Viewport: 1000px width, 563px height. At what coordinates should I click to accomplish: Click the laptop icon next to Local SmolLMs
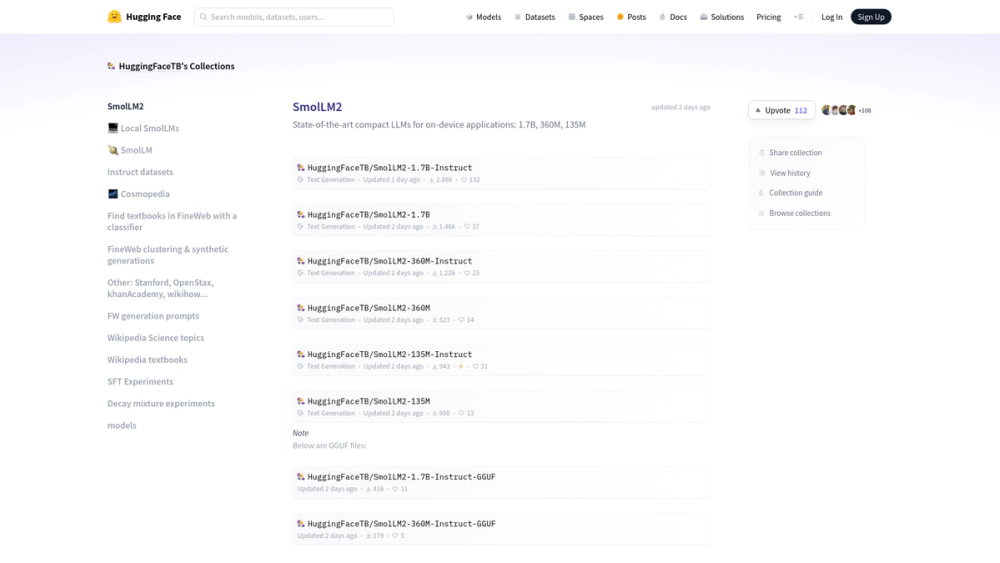pyautogui.click(x=113, y=128)
